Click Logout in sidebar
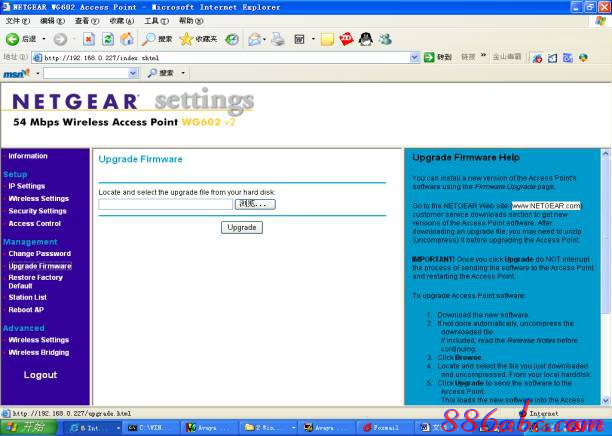Screen dimensions: 612x436 point(41,375)
